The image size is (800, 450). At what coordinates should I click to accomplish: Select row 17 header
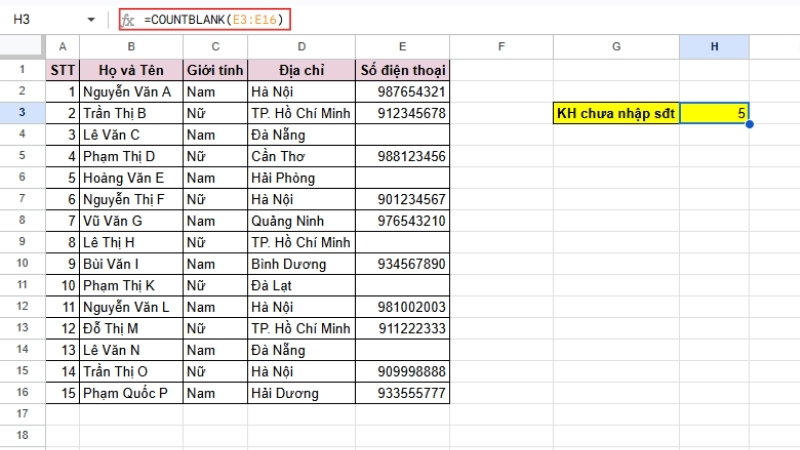coord(22,414)
